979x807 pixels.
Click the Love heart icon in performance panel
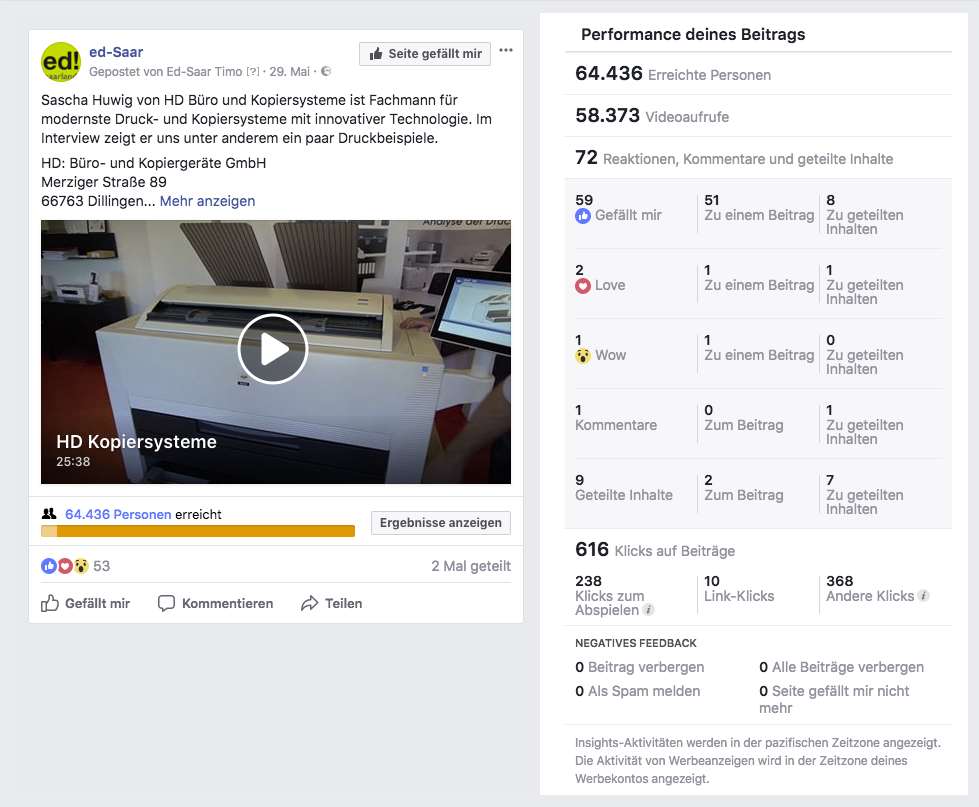[x=583, y=286]
